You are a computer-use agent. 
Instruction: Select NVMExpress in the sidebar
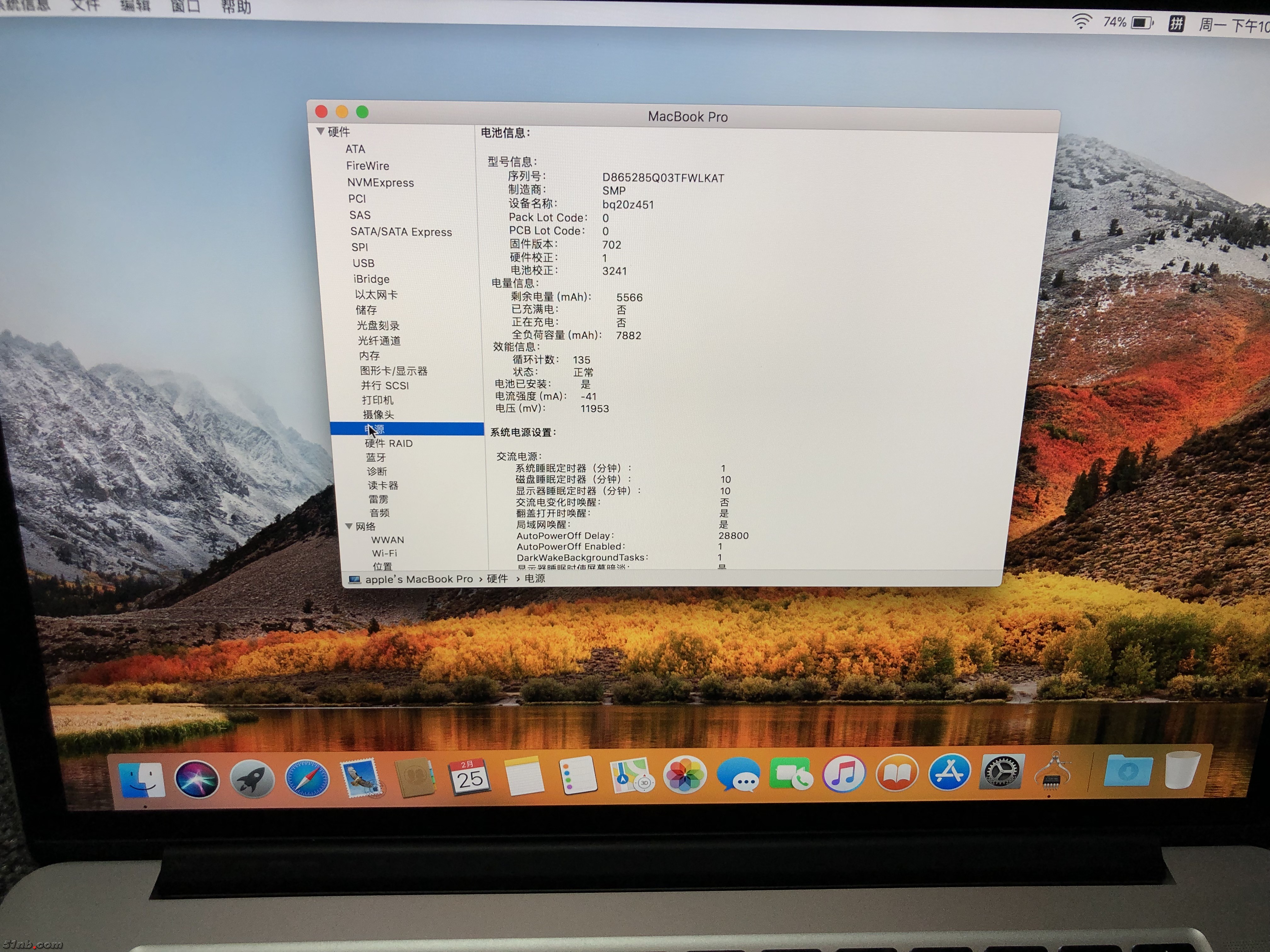[x=380, y=183]
